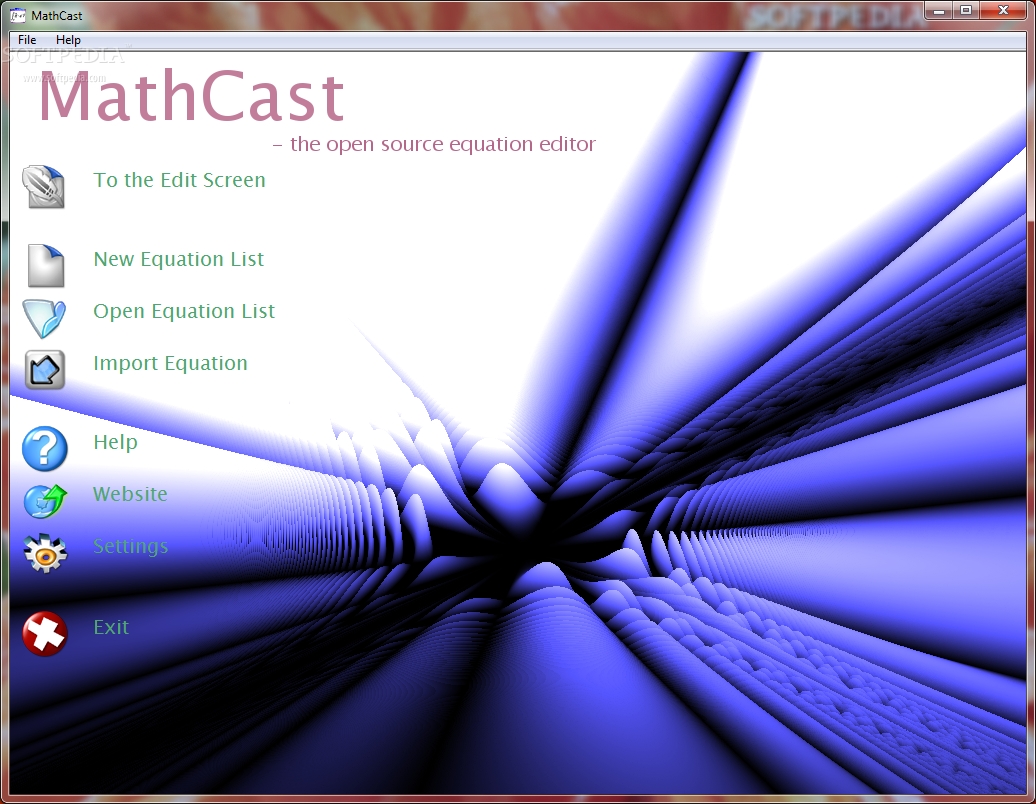Maximize the MathCast window

(966, 11)
